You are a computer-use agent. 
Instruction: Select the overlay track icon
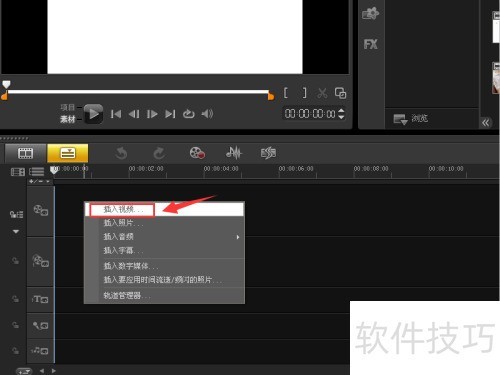40,261
